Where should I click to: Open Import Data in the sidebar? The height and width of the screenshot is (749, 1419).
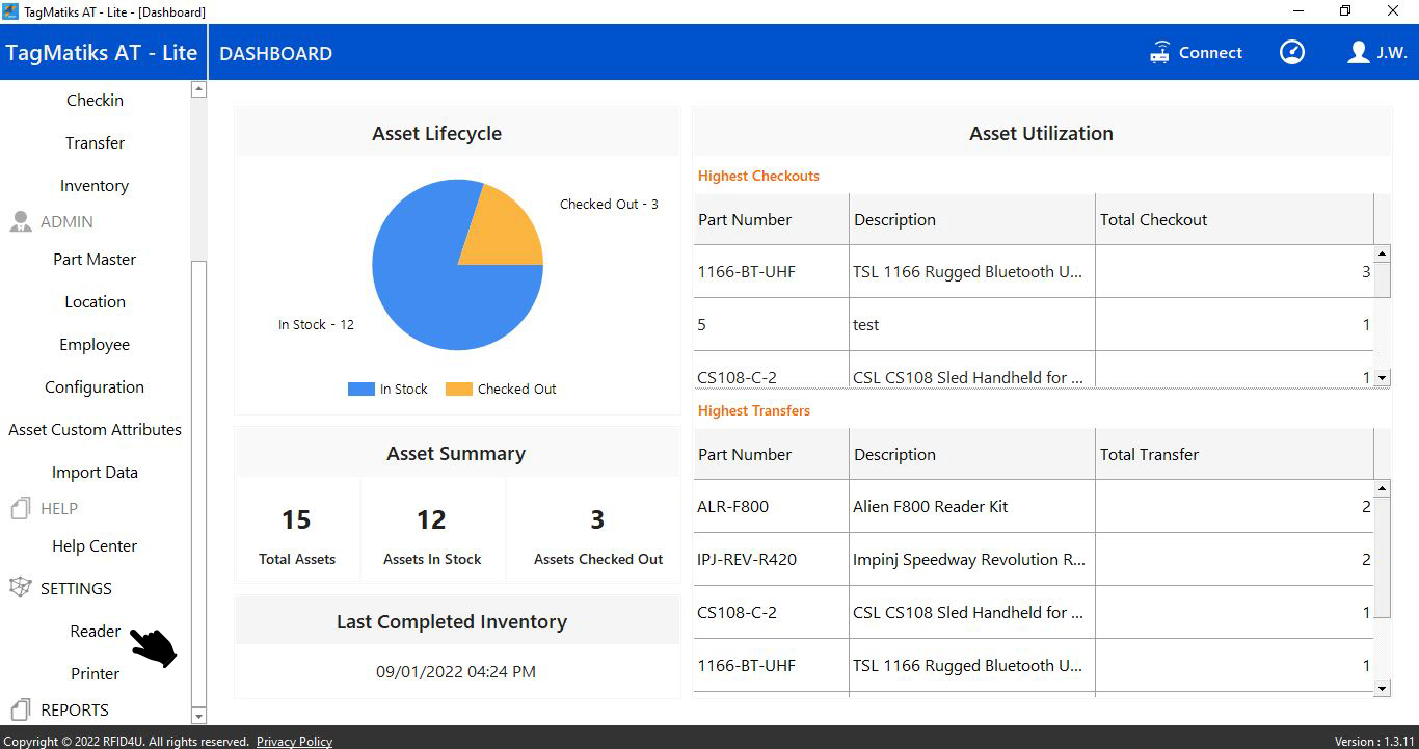coord(94,472)
